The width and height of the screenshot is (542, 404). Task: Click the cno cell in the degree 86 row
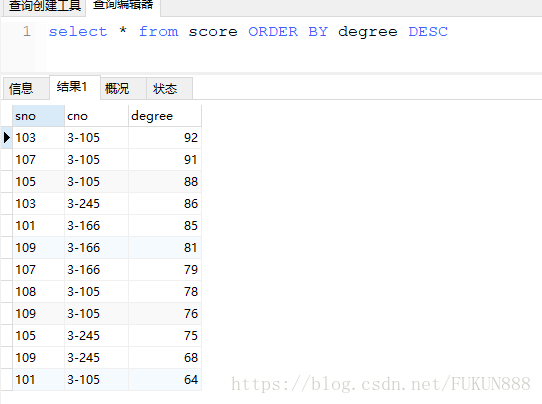pyautogui.click(x=96, y=204)
